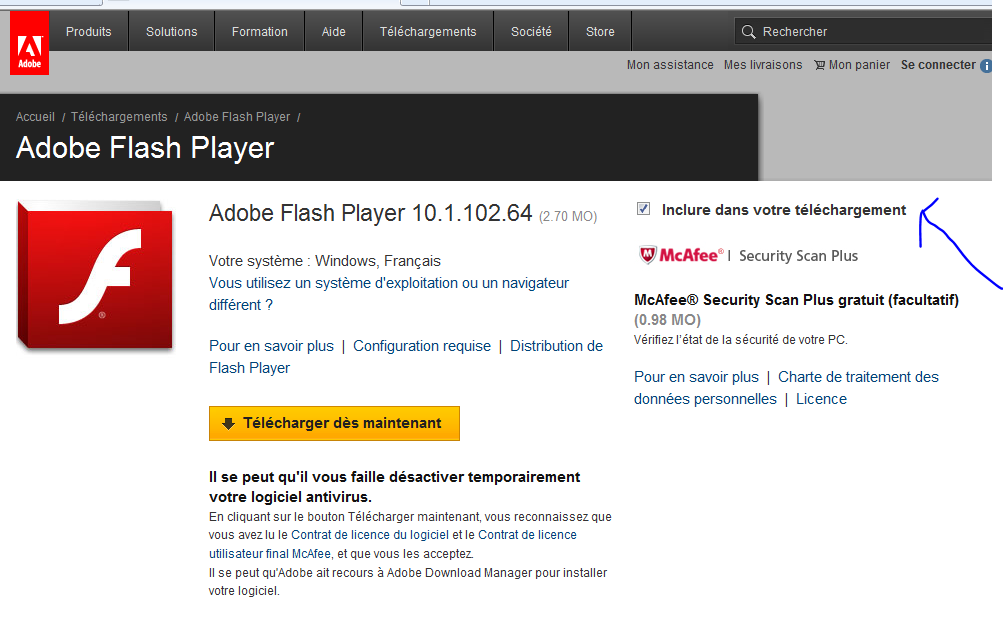Click Télécharger dès maintenant button
The height and width of the screenshot is (619, 1003).
click(334, 423)
